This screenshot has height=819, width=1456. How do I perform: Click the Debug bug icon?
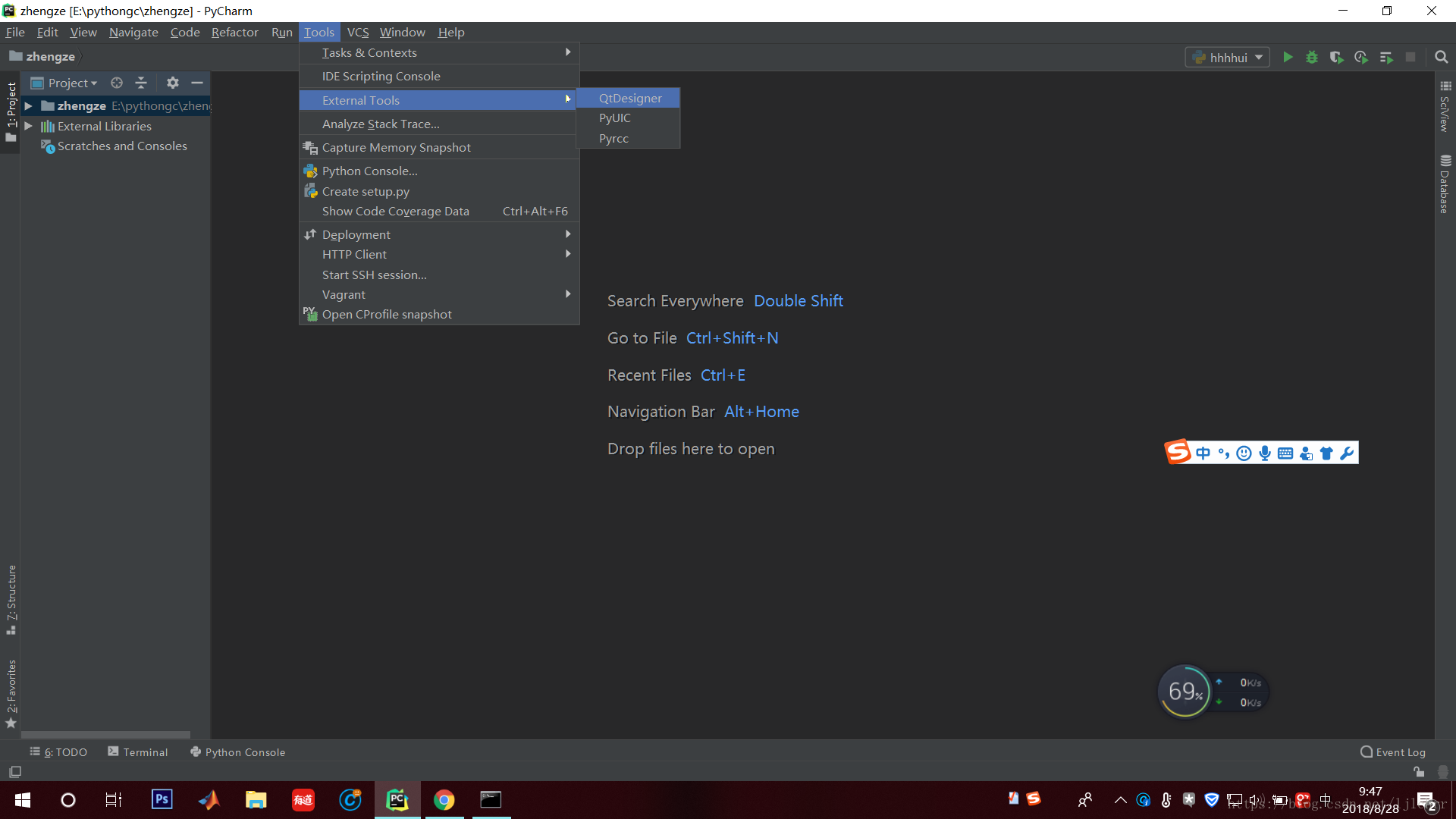coord(1312,57)
